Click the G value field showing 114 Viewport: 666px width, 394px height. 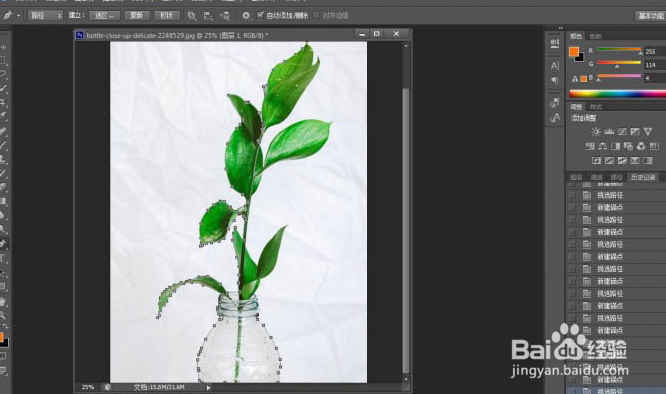click(x=655, y=65)
